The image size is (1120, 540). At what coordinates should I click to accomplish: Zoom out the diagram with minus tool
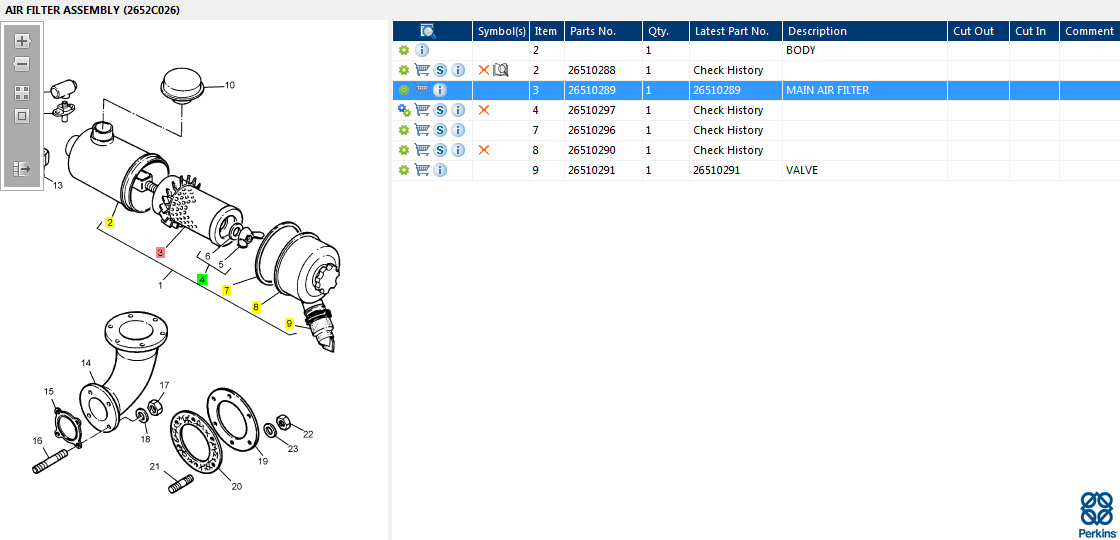tap(21, 64)
